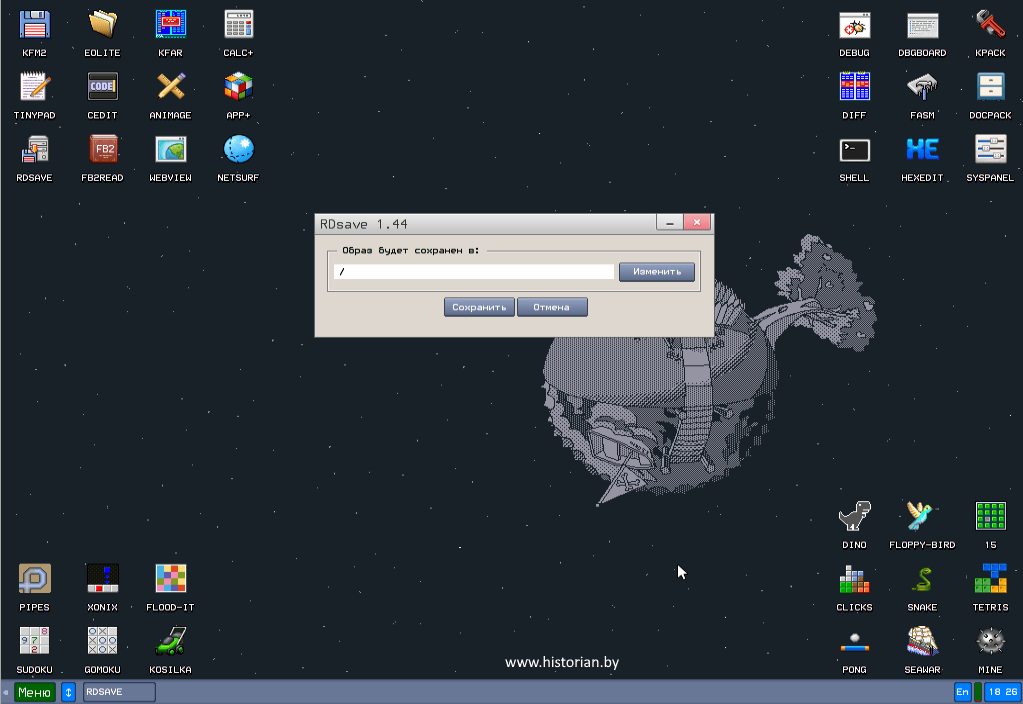This screenshot has height=704, width=1023.
Task: Open the KFM2 file manager icon
Action: (35, 25)
